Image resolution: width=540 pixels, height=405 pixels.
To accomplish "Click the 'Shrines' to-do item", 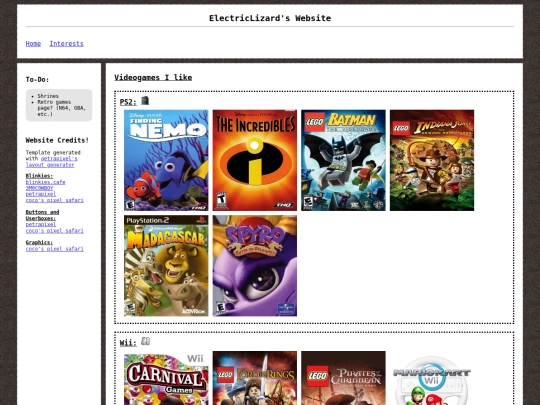I will 48,96.
